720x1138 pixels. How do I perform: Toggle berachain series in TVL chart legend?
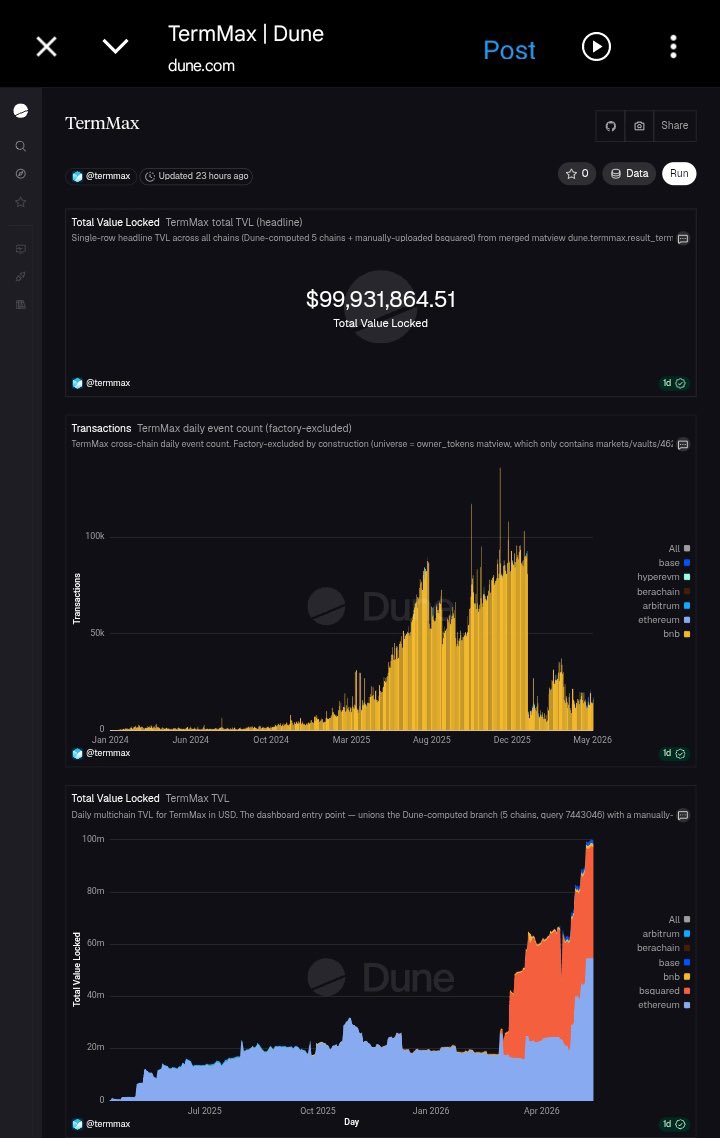point(663,948)
